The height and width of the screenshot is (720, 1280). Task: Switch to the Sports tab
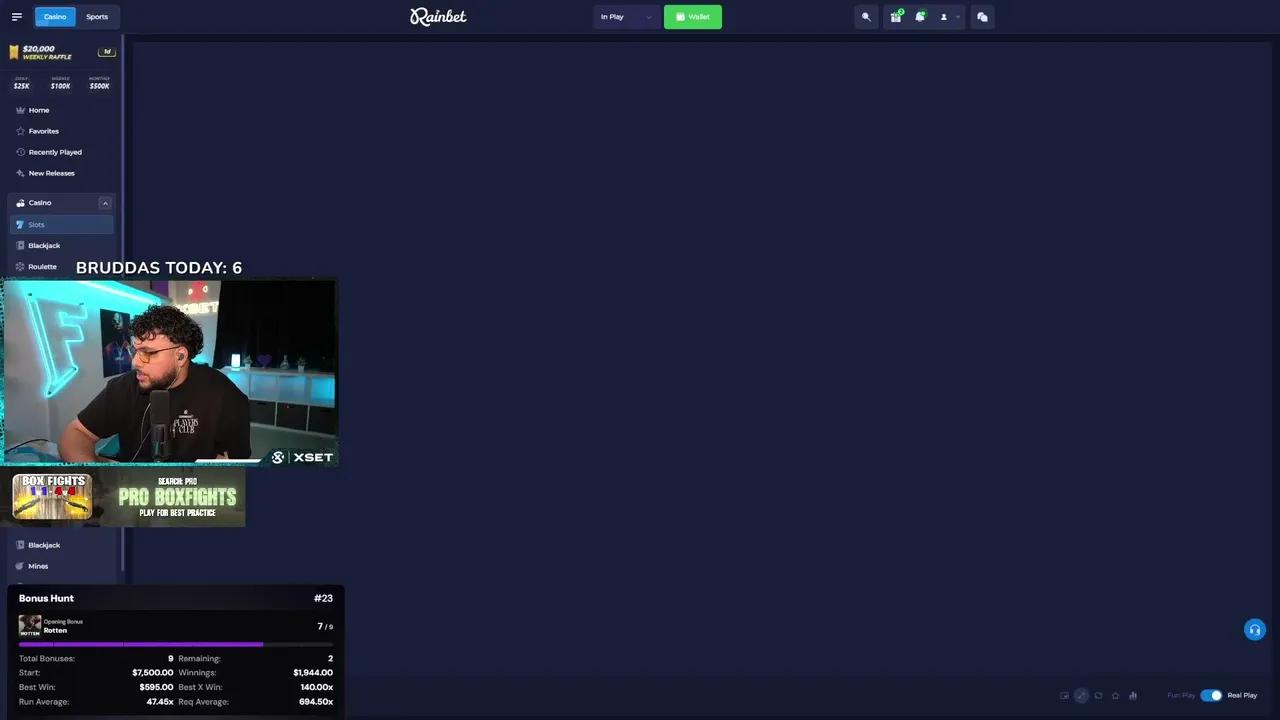click(97, 17)
